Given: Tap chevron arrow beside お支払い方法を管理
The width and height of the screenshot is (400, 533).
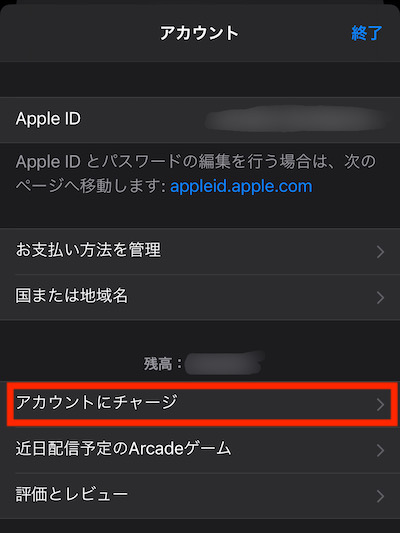Looking at the screenshot, I should (381, 252).
